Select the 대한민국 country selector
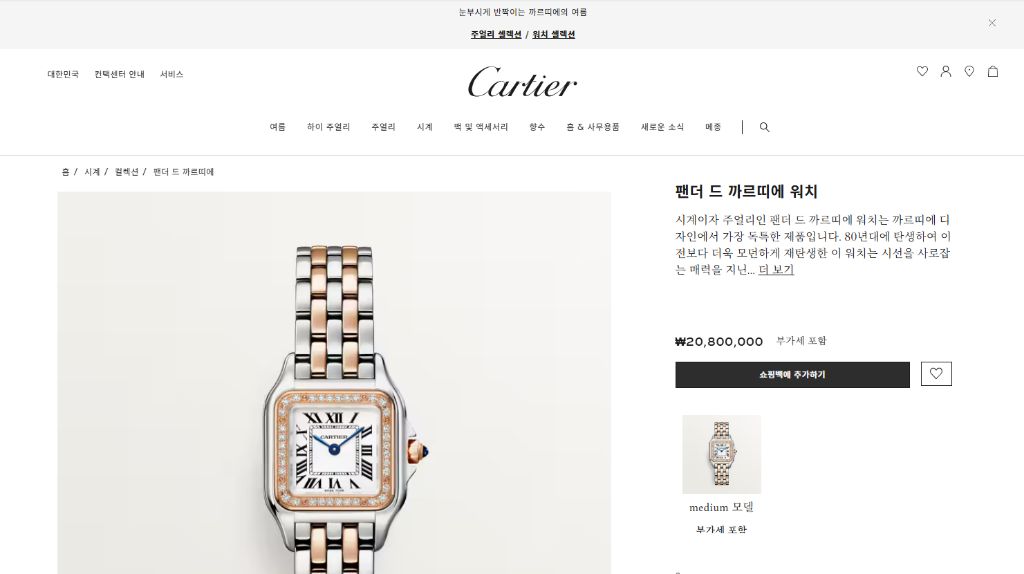The width and height of the screenshot is (1024, 574). [63, 74]
